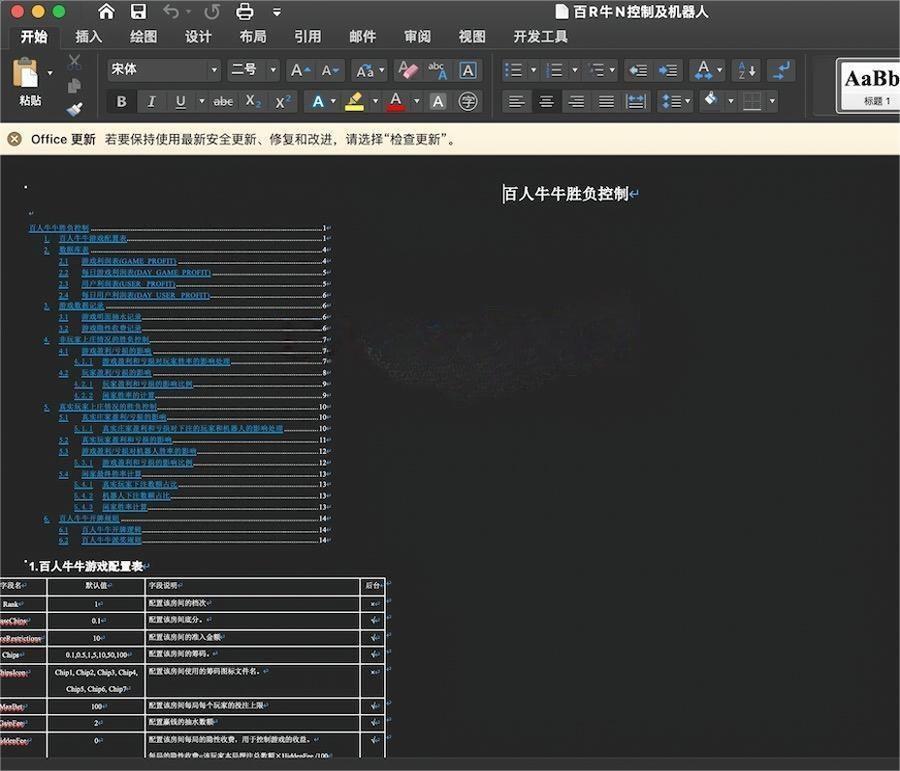The width and height of the screenshot is (900, 771).
Task: Show paragraph marks toggle
Action: tap(782, 71)
